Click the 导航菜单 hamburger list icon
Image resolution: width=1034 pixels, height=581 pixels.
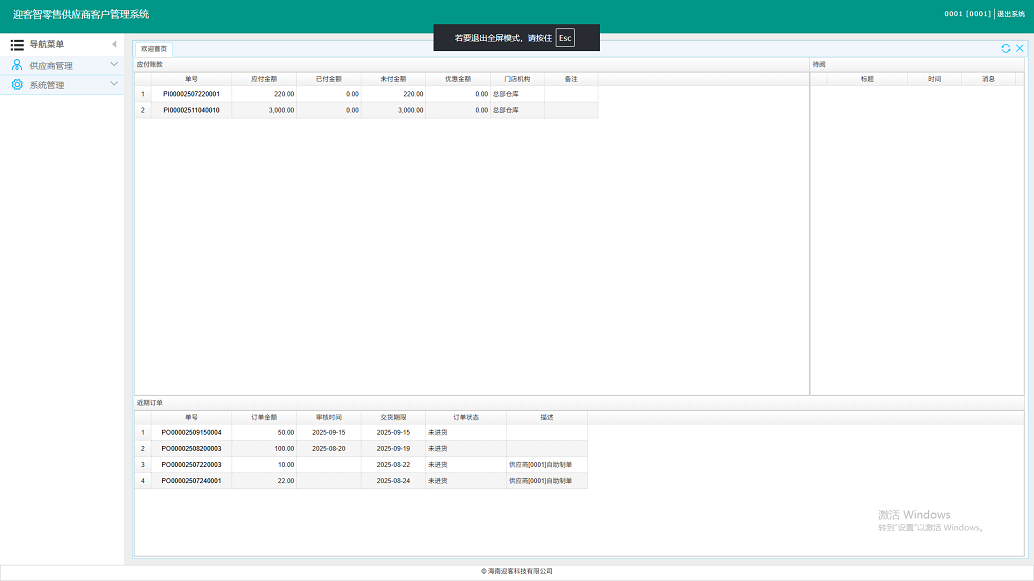click(17, 45)
